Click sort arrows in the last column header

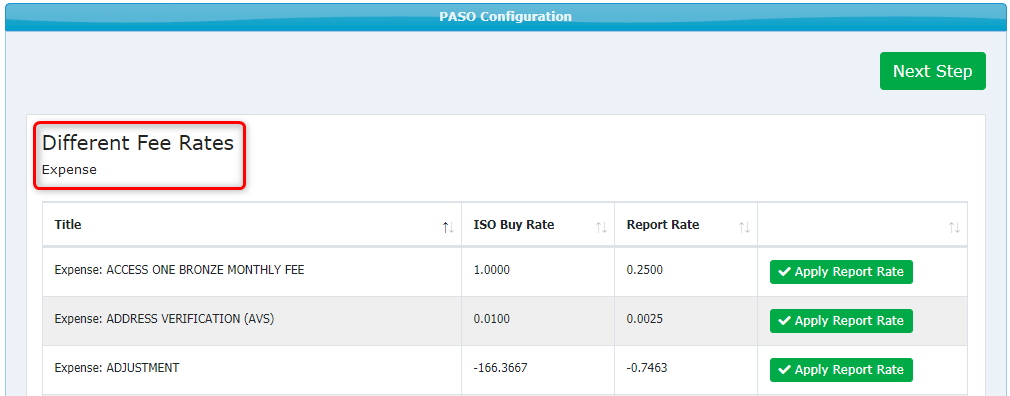(x=954, y=227)
